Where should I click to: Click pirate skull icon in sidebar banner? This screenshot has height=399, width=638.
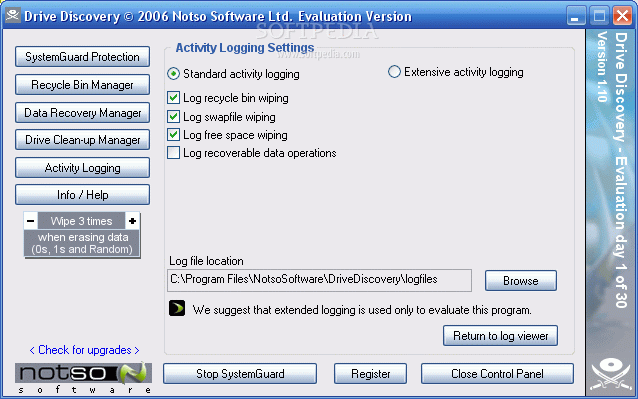tap(611, 374)
